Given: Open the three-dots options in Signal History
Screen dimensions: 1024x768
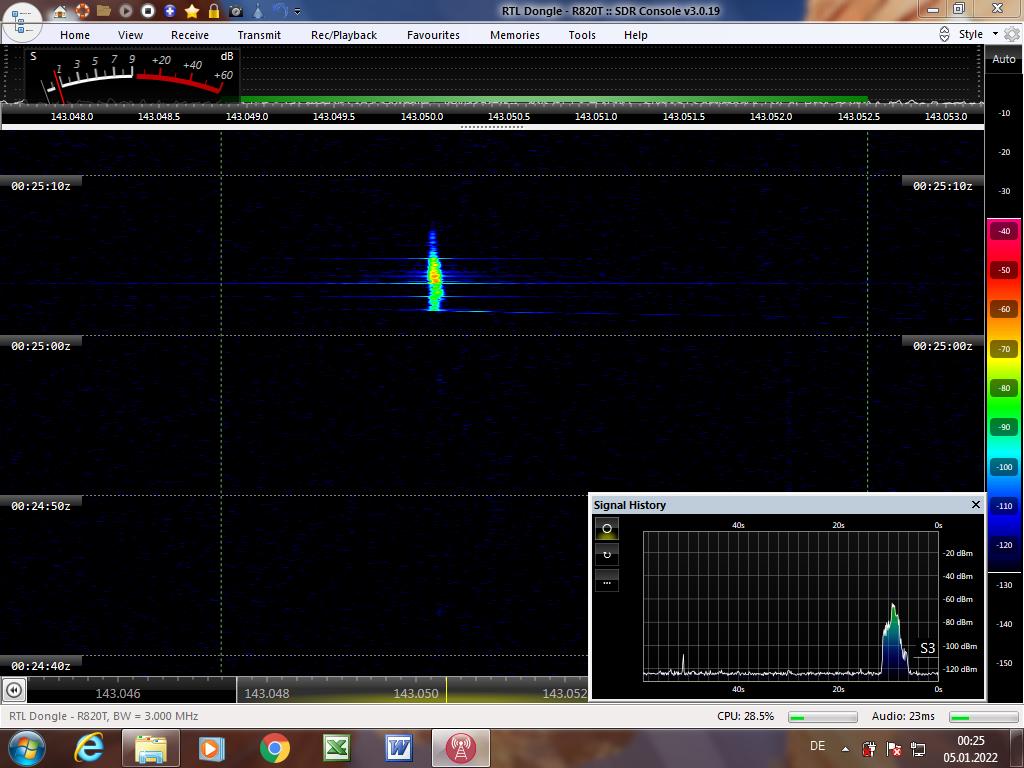Looking at the screenshot, I should click(607, 581).
